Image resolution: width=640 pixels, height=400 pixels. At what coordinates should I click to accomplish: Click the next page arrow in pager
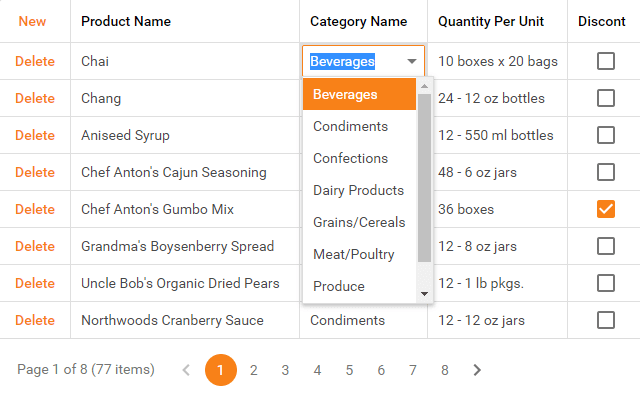point(477,370)
